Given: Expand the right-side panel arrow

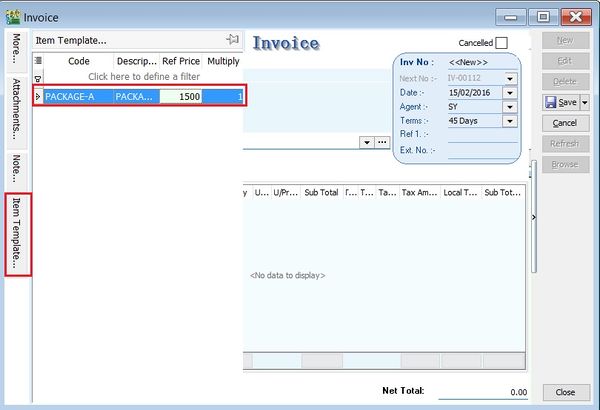Looking at the screenshot, I should pos(533,216).
